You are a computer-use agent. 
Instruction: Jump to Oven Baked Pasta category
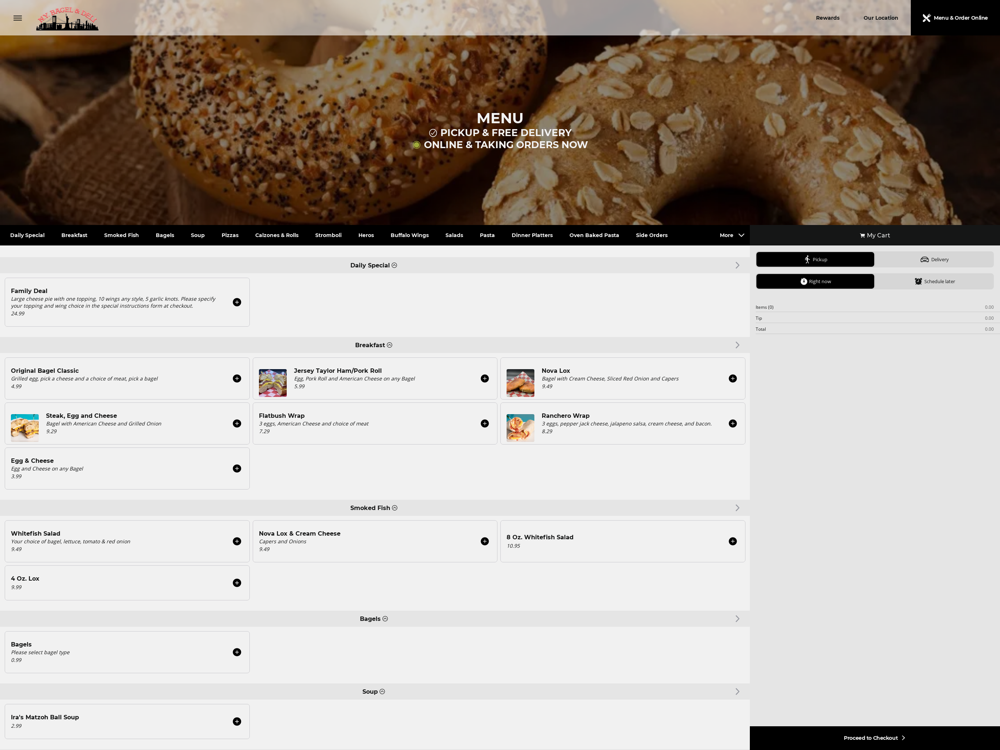594,235
